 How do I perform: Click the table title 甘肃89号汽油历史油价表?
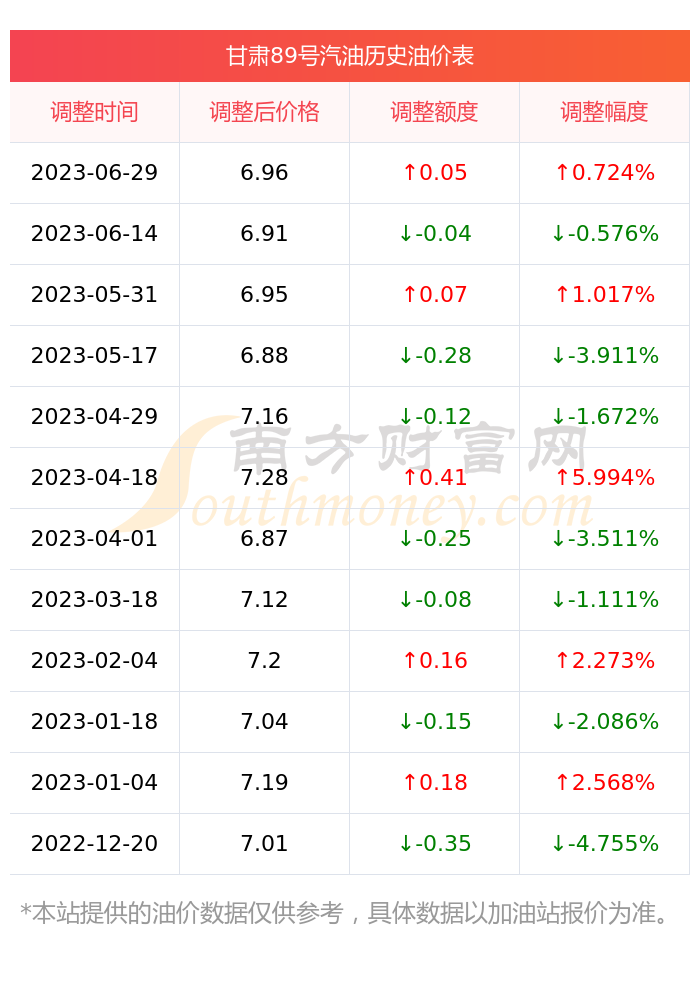(349, 56)
